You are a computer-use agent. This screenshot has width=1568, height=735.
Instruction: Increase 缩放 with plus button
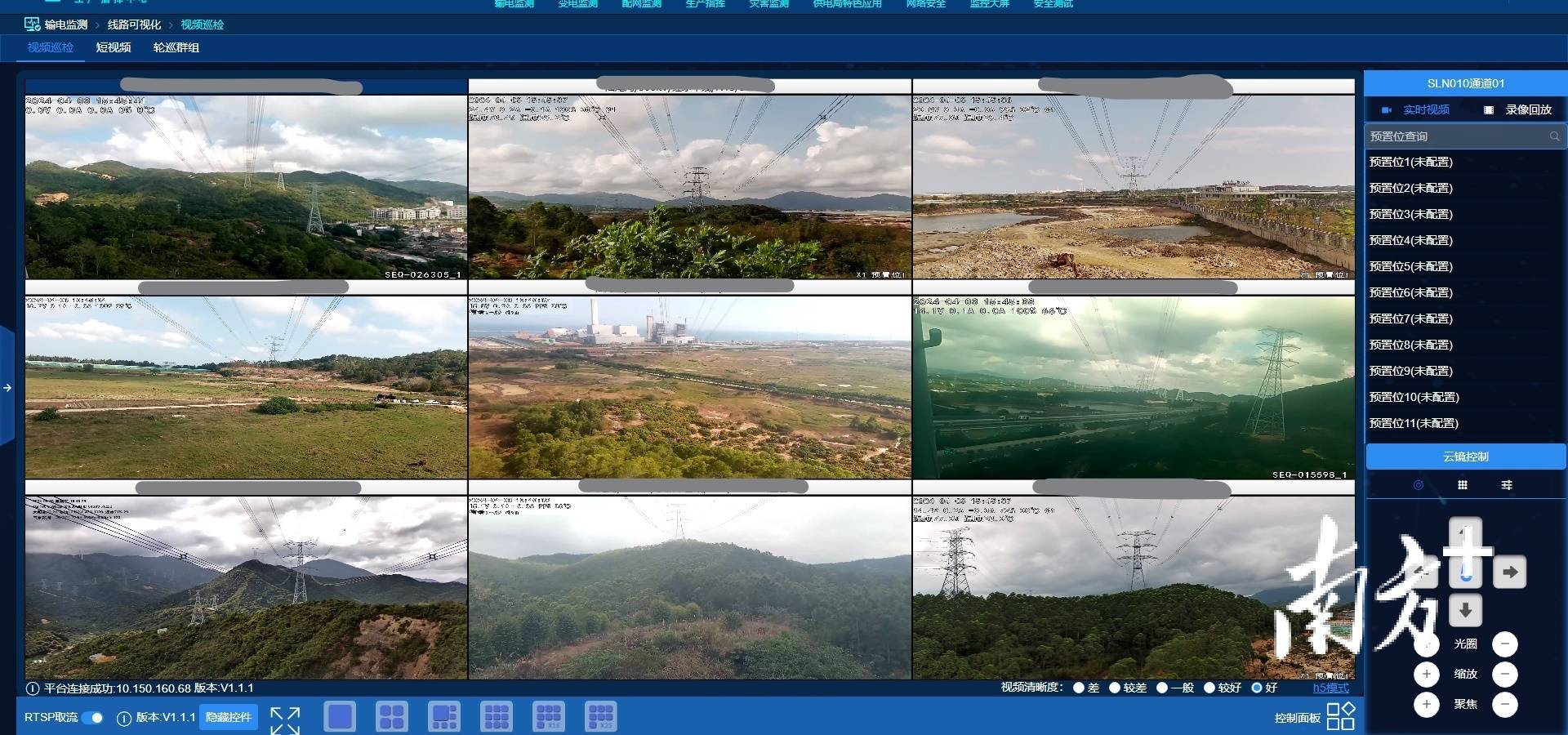tap(1427, 674)
